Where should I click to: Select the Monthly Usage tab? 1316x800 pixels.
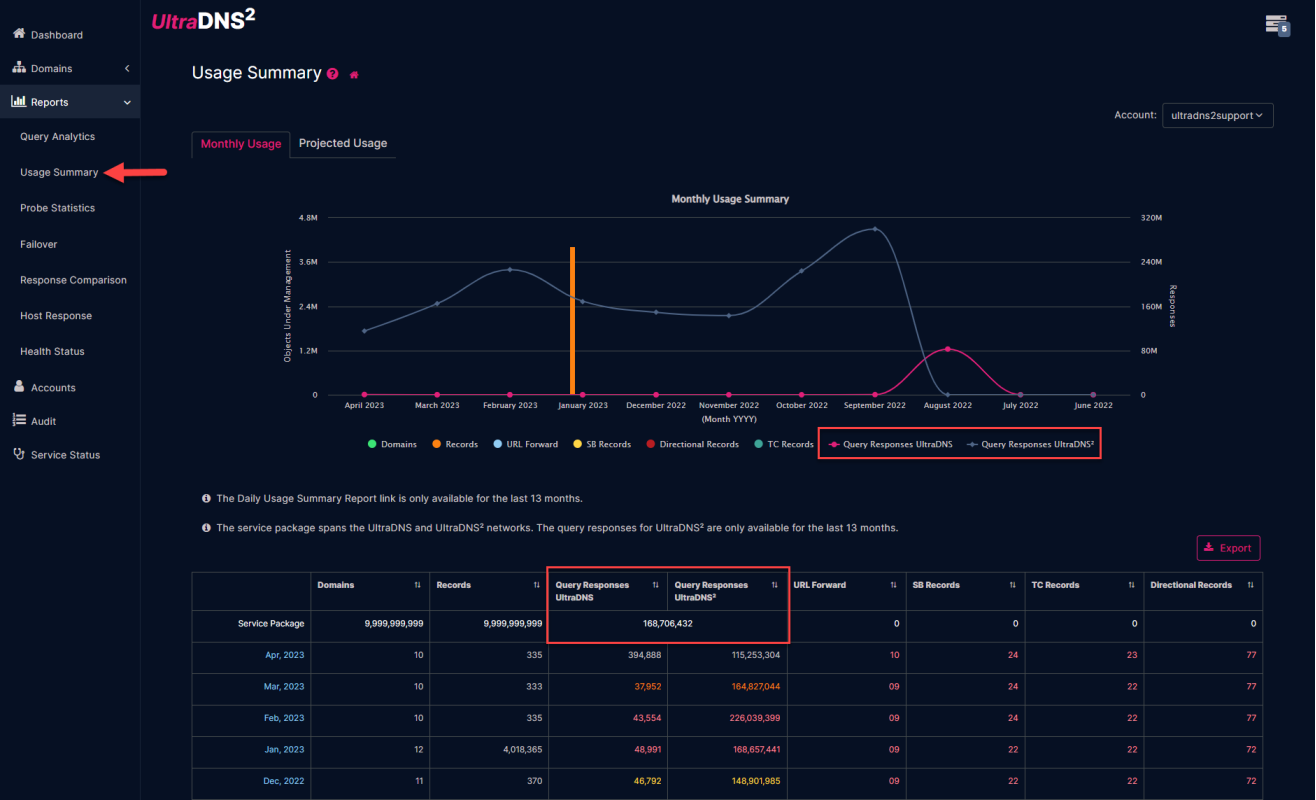coord(240,143)
